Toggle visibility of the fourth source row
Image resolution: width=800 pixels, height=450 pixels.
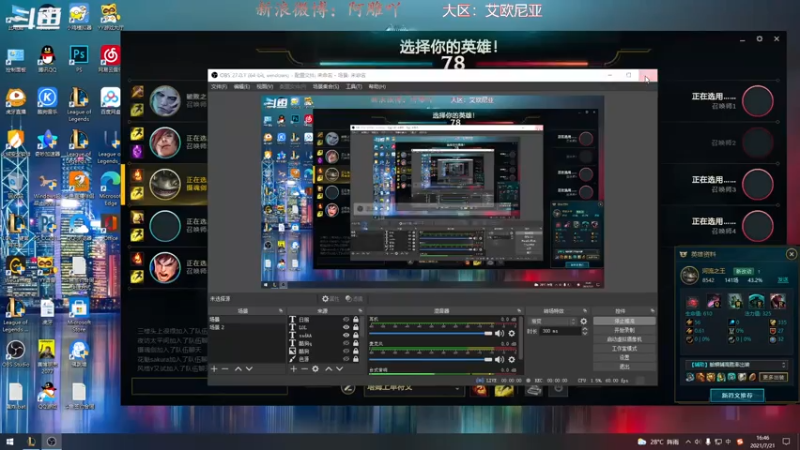tap(346, 343)
